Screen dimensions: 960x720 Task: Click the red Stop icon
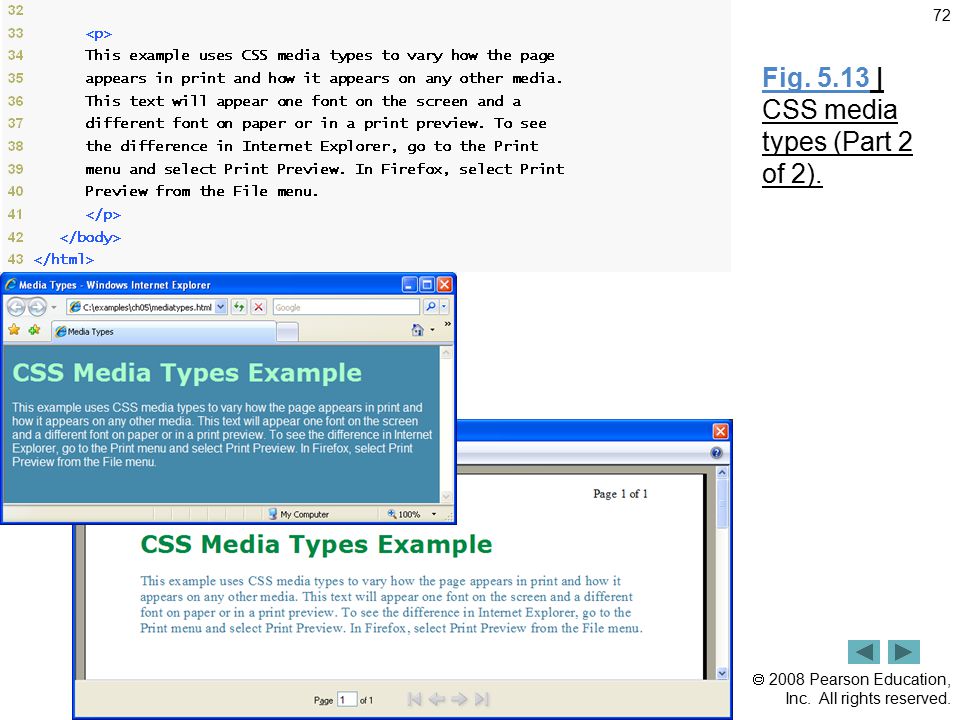pos(258,307)
